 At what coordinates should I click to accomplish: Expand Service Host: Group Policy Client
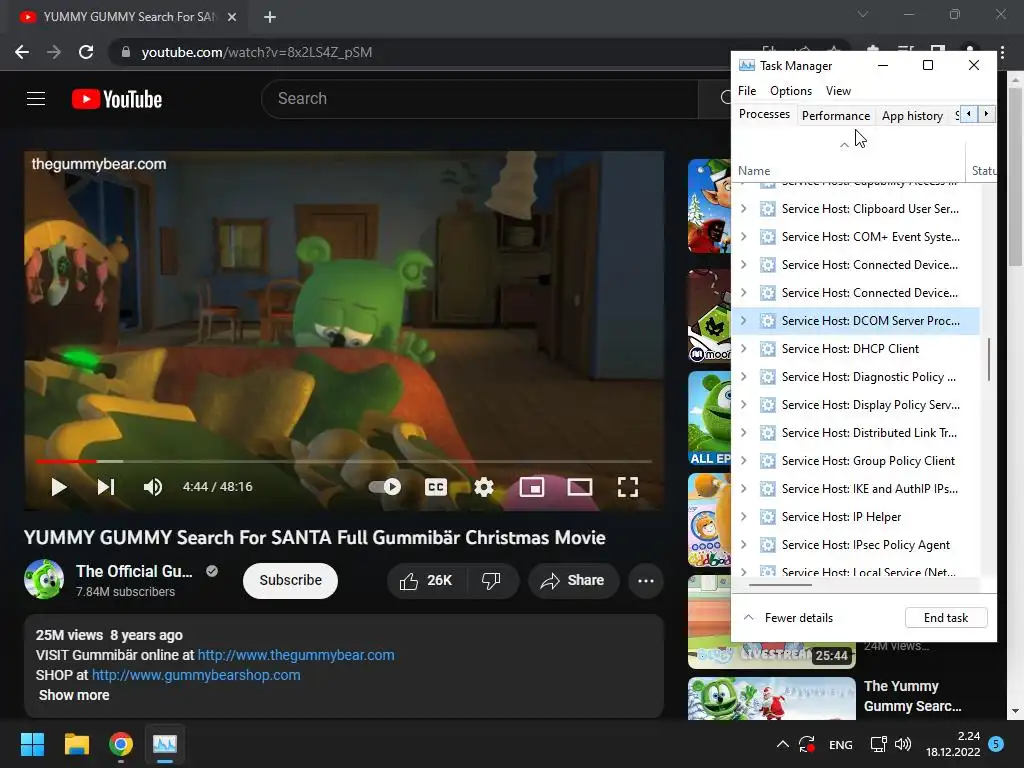pyautogui.click(x=743, y=461)
